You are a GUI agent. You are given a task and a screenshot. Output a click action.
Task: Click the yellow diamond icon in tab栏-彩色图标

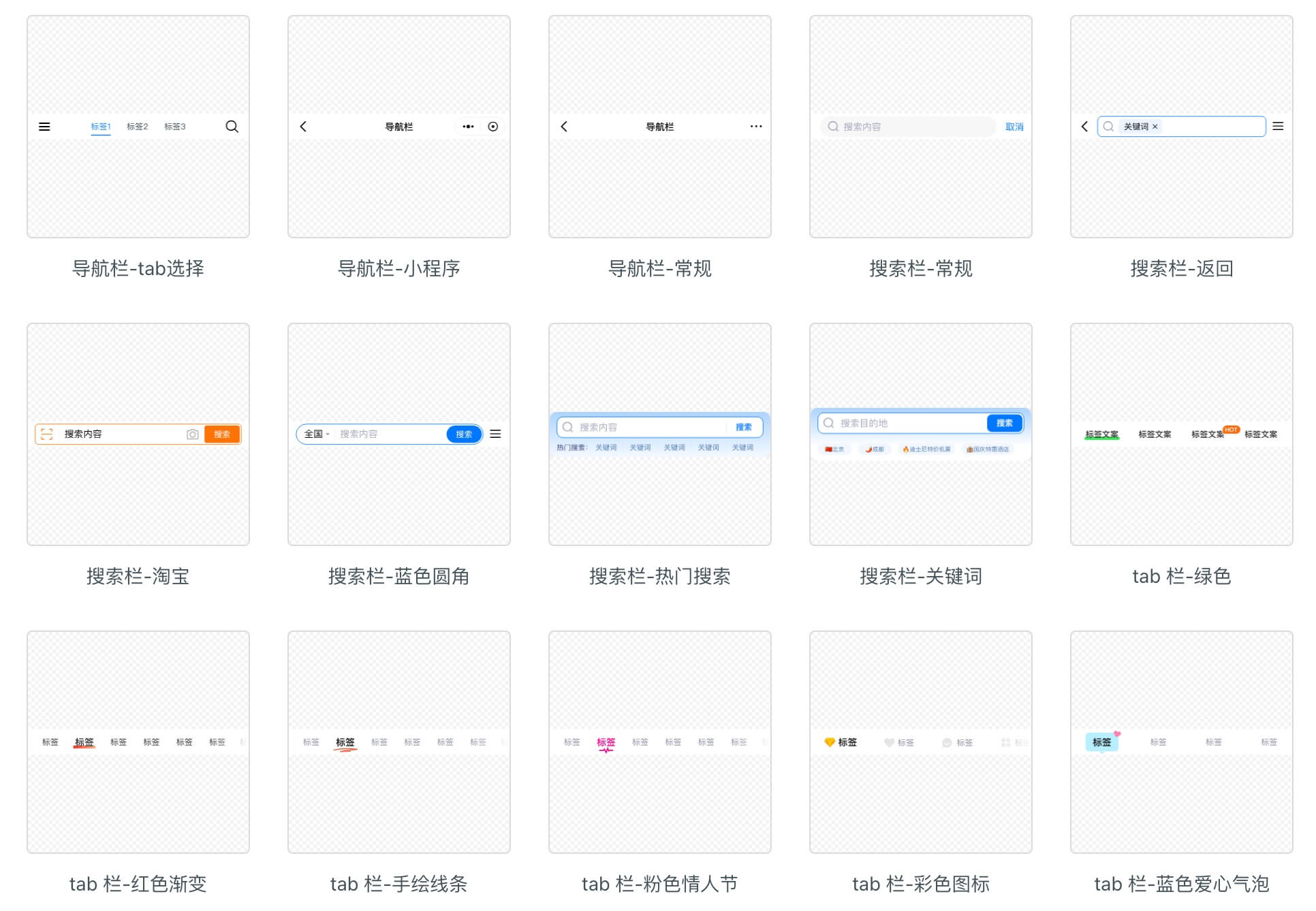(828, 742)
